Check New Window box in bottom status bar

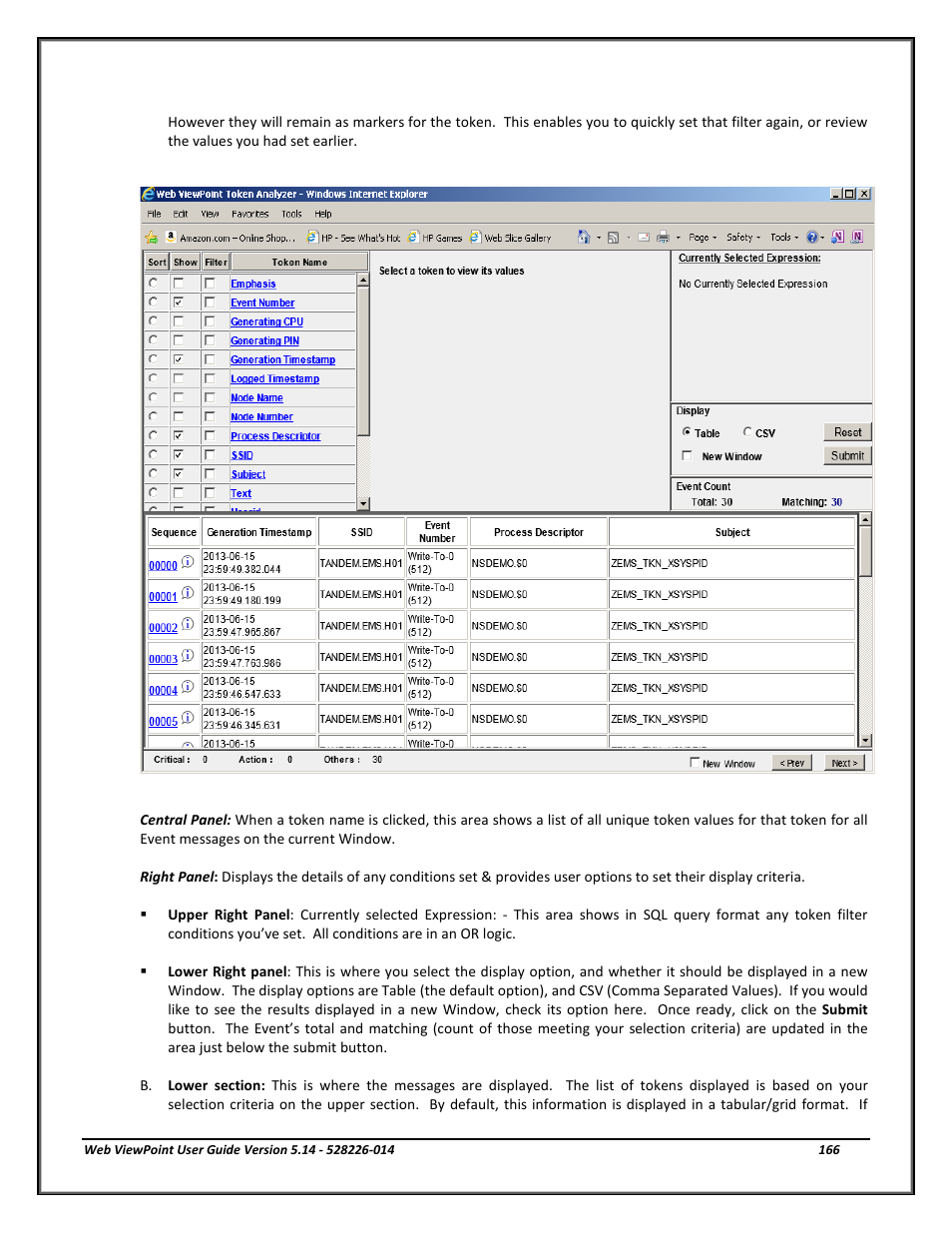696,762
